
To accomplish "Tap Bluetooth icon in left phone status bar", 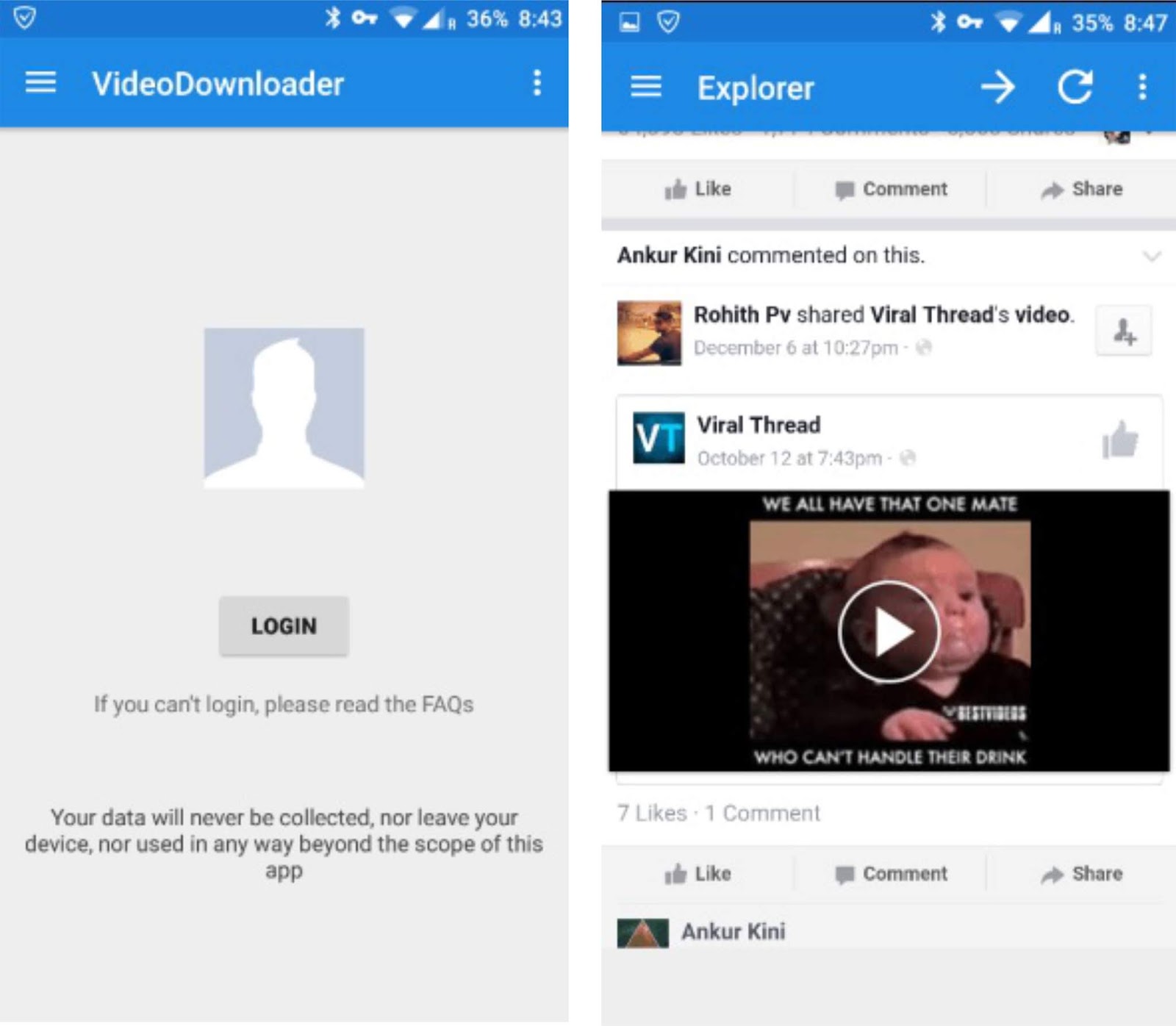I will 333,18.
